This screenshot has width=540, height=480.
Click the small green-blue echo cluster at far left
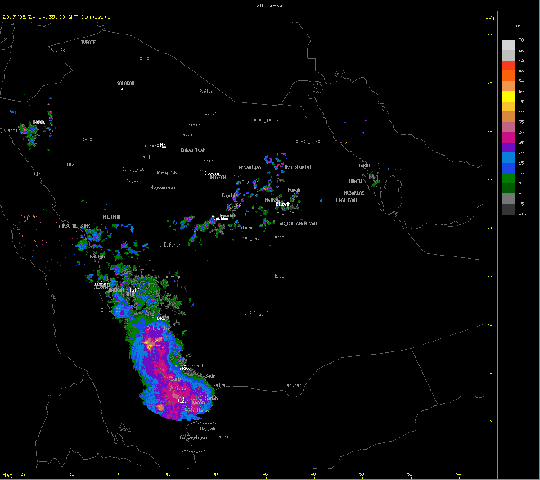click(30, 133)
